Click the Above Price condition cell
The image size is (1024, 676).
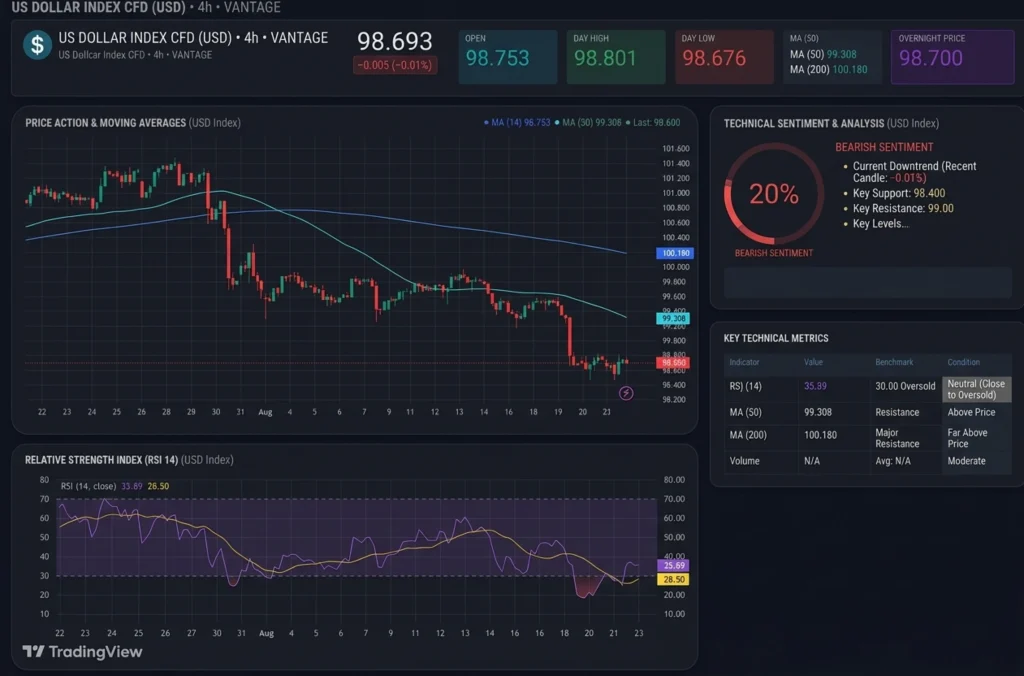pyautogui.click(x=971, y=412)
